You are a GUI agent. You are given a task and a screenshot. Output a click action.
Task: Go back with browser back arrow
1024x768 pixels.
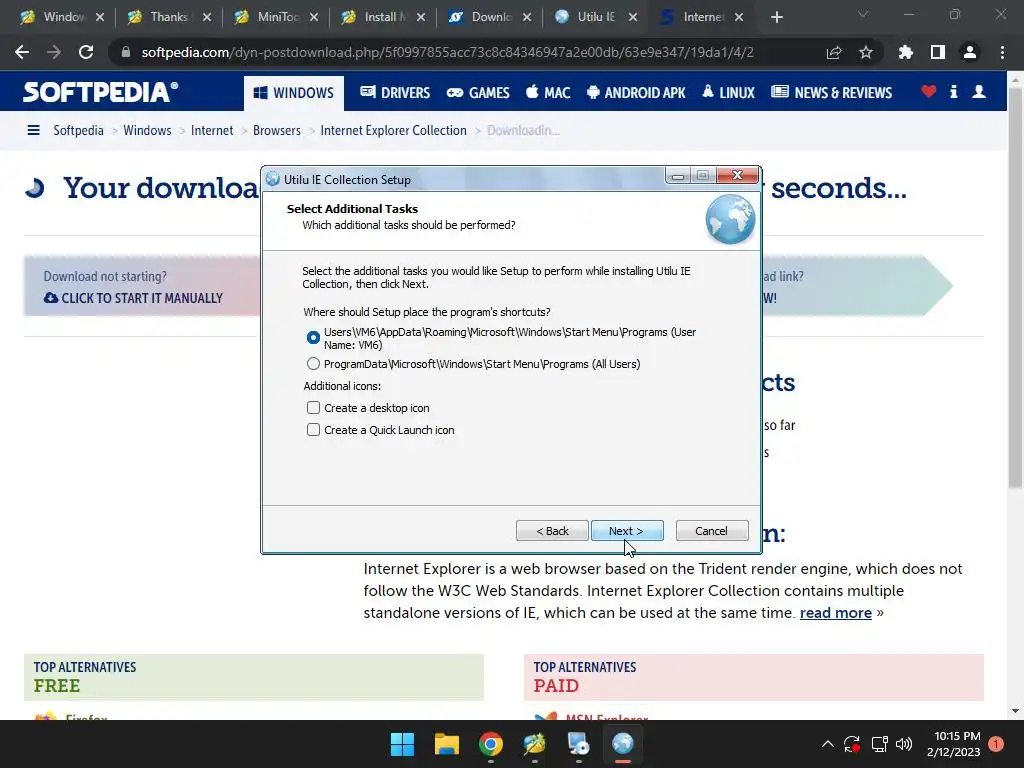pyautogui.click(x=22, y=52)
